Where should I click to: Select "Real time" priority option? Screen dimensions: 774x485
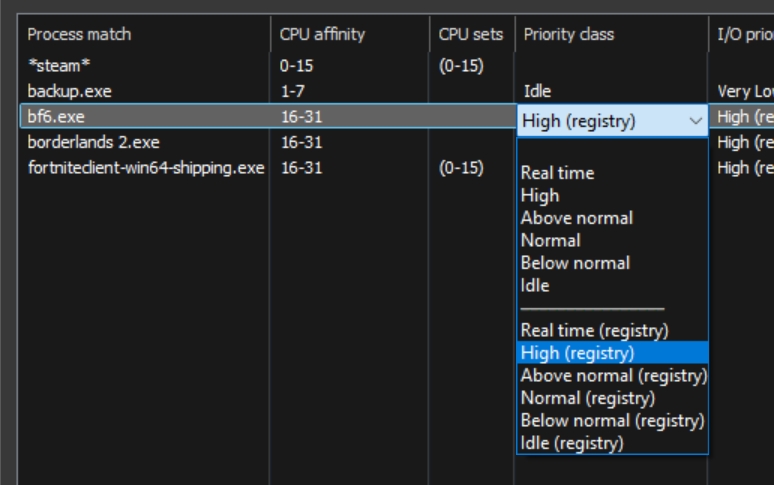(x=557, y=173)
